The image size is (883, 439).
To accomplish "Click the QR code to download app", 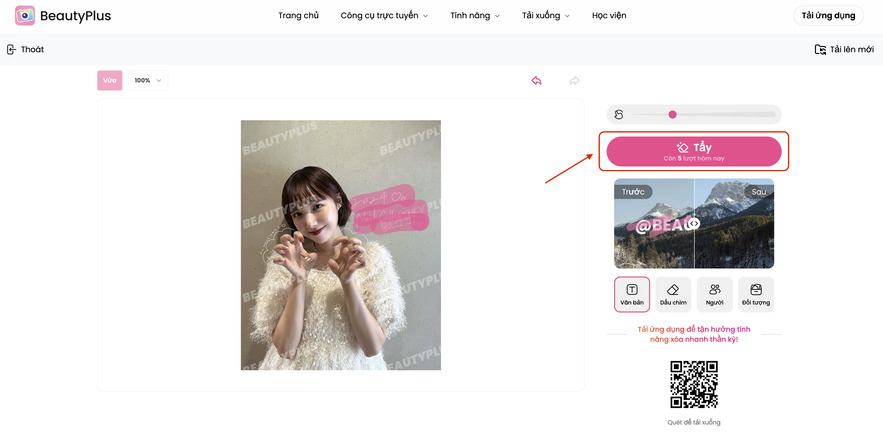I will pos(694,384).
